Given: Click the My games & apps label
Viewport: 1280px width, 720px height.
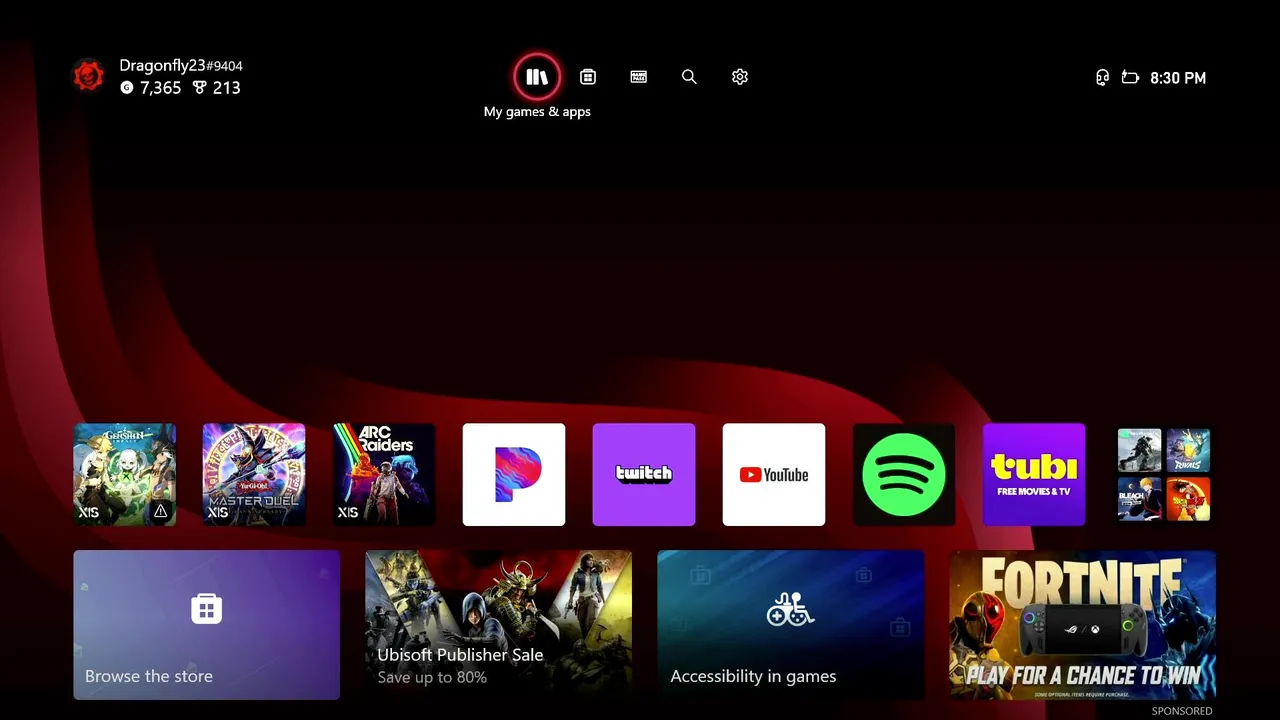Looking at the screenshot, I should (537, 112).
